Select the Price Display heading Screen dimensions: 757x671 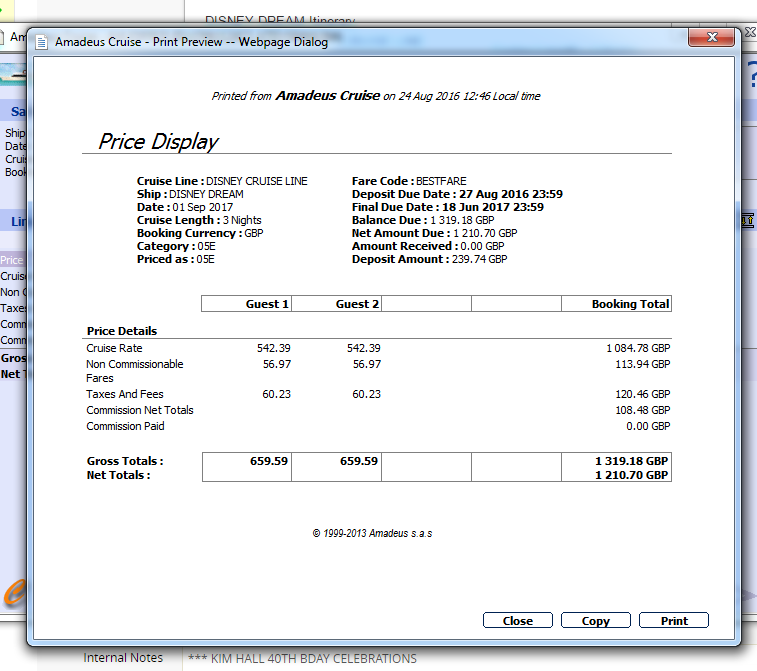click(158, 141)
